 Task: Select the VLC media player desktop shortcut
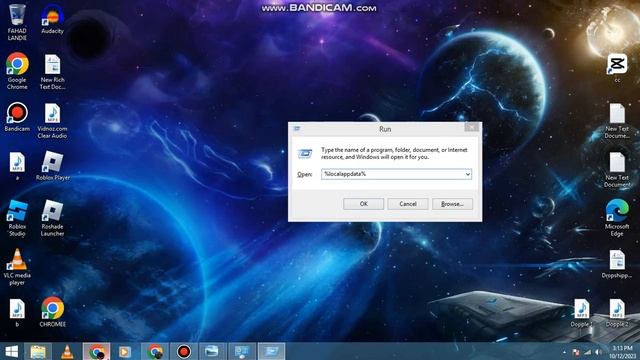point(17,267)
